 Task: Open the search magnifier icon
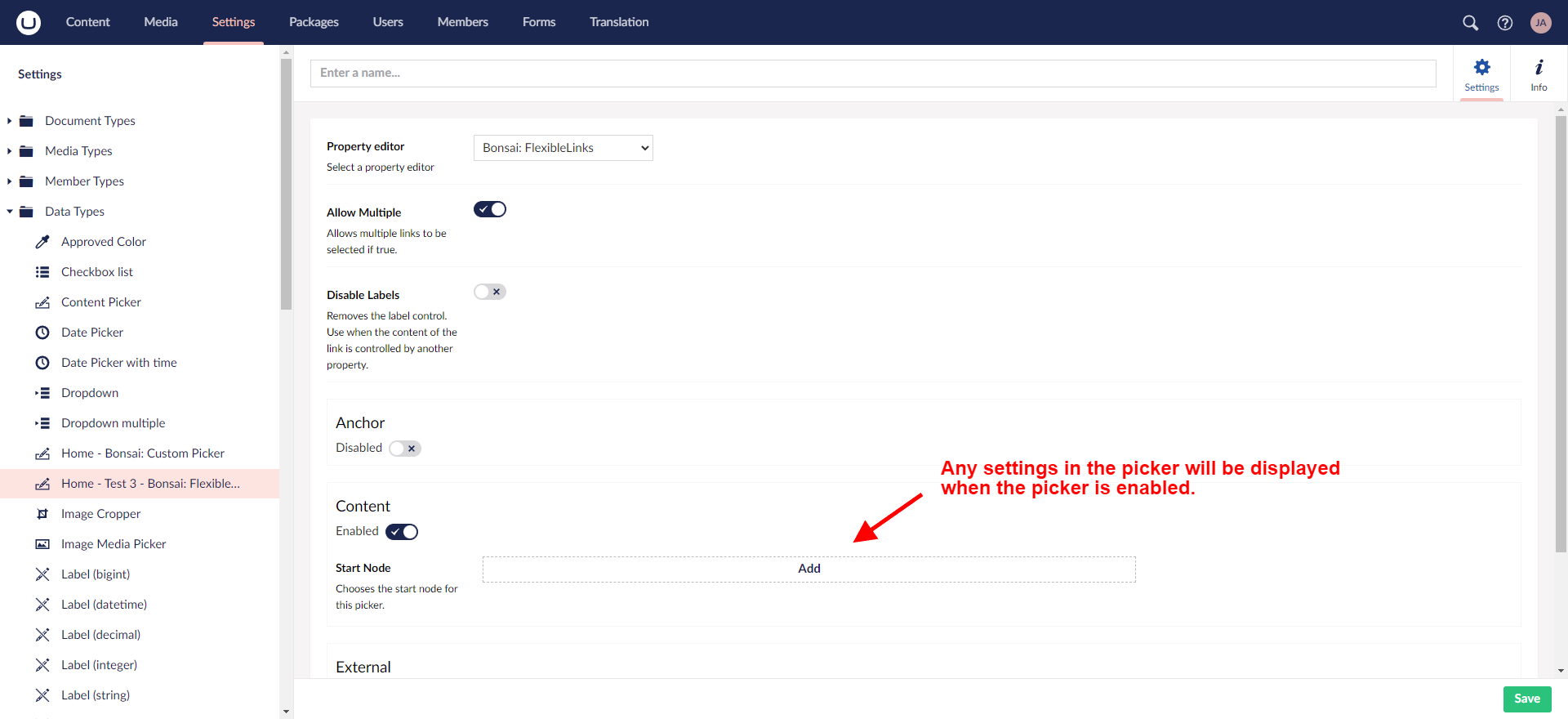click(1470, 23)
